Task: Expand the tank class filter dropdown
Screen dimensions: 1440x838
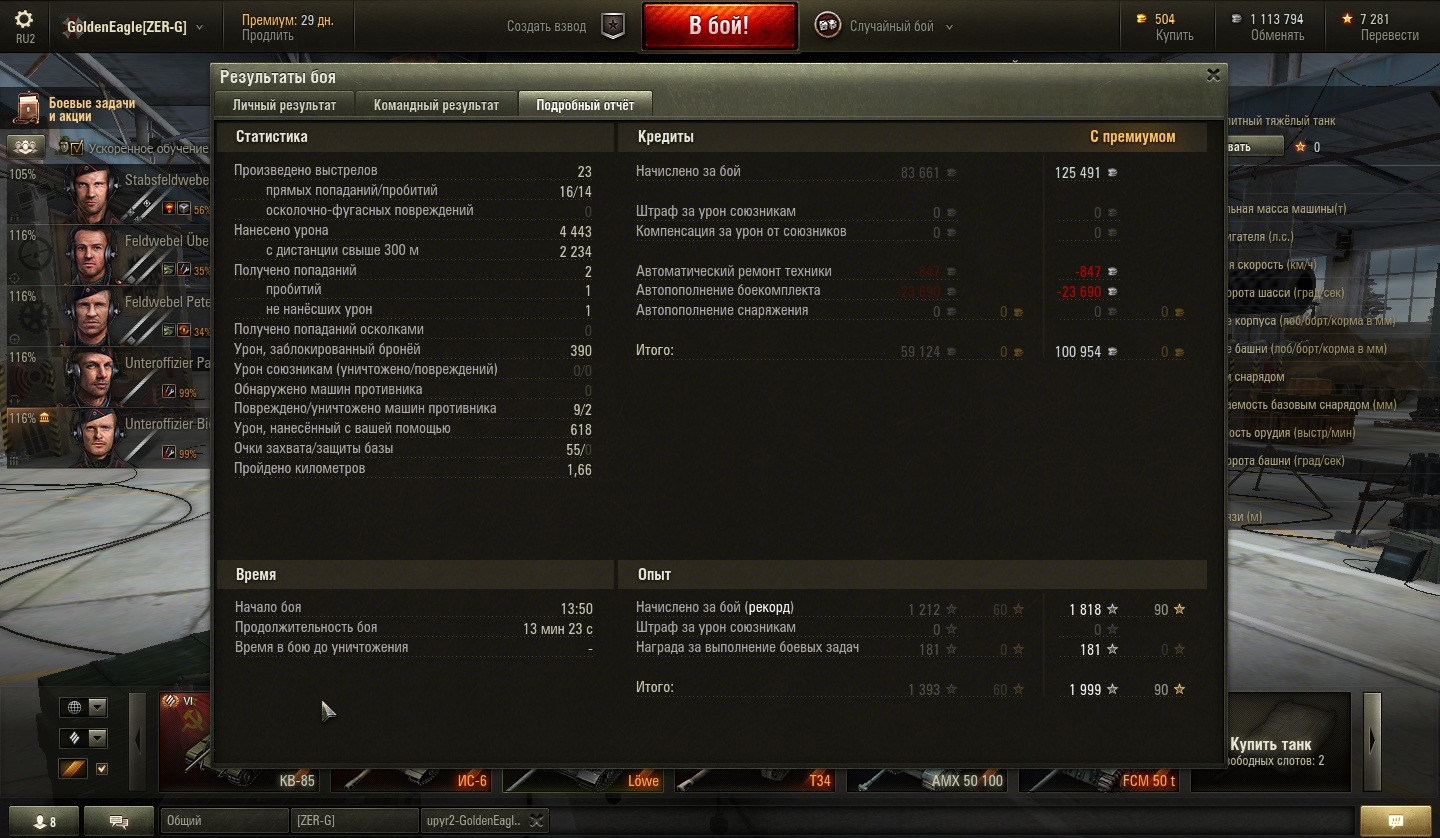Action: 83,739
